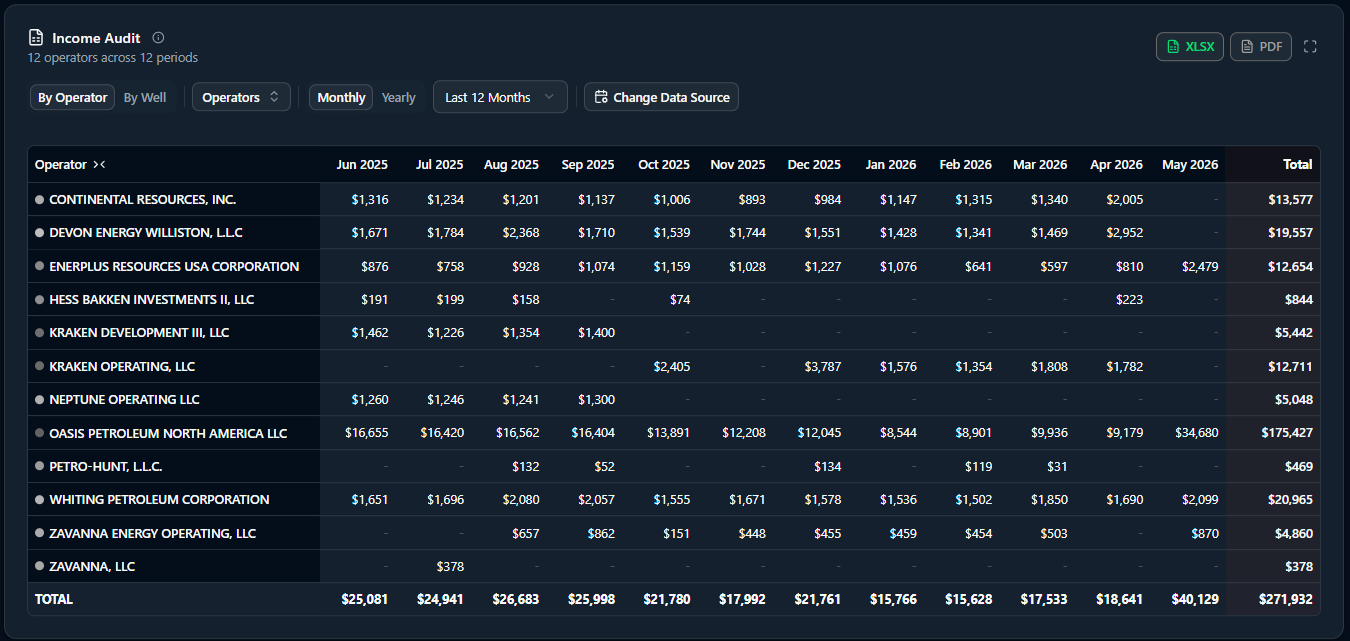Select KRAKEN OPERATING, LLC row name

(x=122, y=366)
